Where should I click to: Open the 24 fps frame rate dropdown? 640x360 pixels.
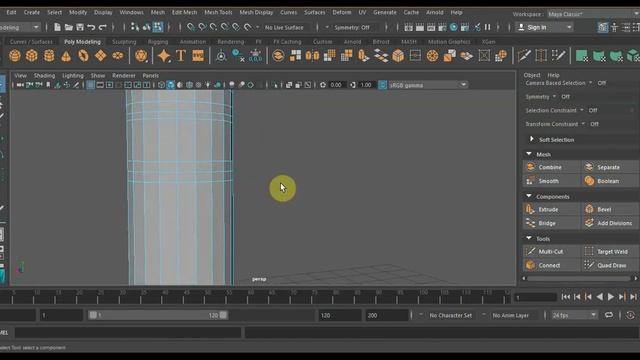[574, 315]
